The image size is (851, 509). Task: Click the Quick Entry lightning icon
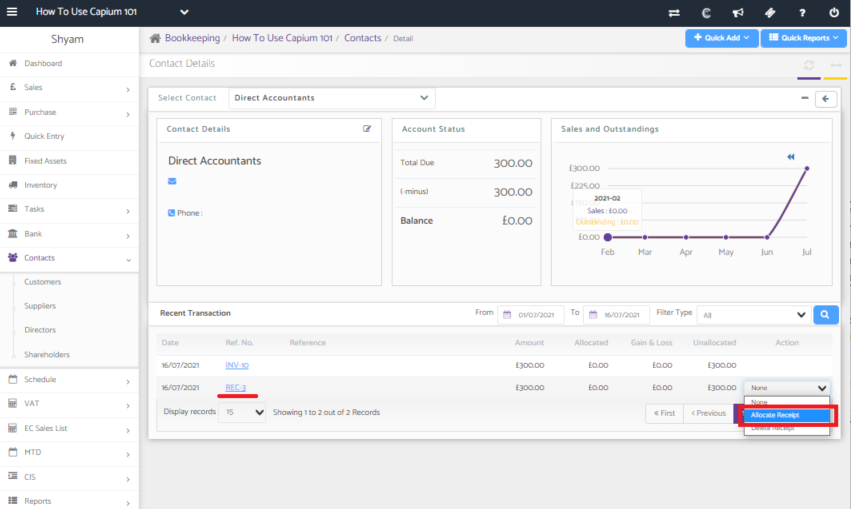click(13, 136)
